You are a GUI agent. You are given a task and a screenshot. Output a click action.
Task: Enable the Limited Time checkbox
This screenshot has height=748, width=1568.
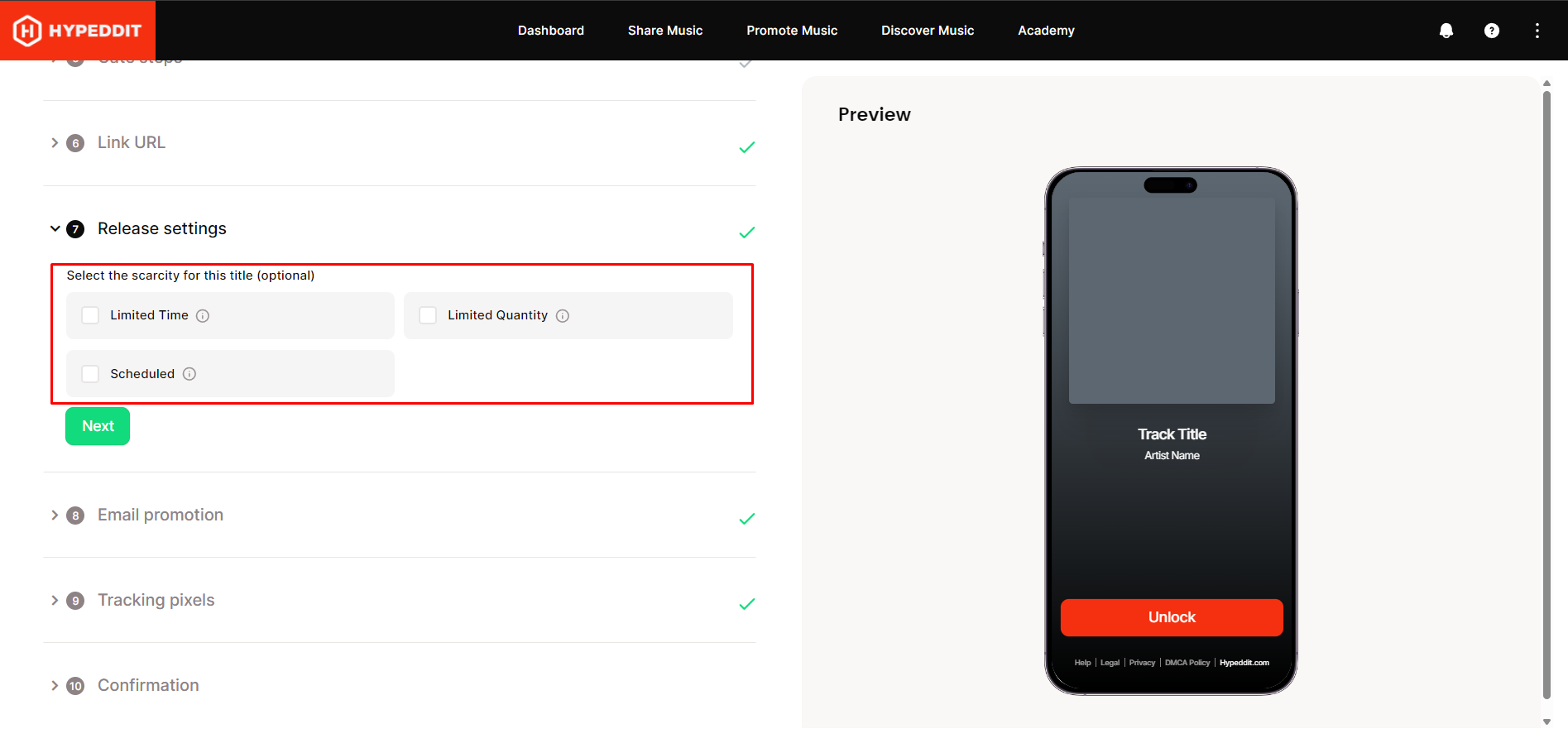tap(90, 315)
